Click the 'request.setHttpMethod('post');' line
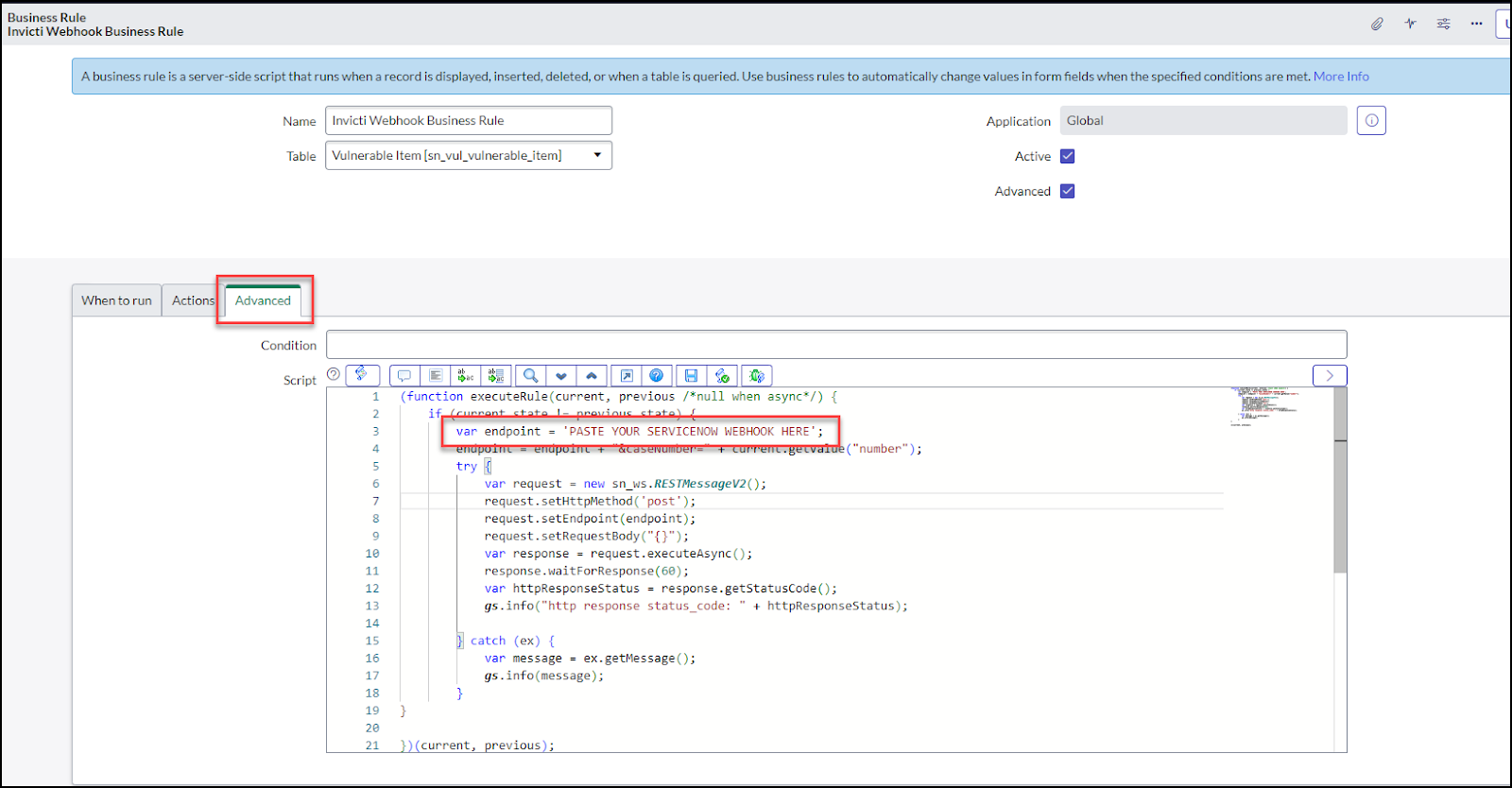This screenshot has width=1512, height=788. point(590,501)
